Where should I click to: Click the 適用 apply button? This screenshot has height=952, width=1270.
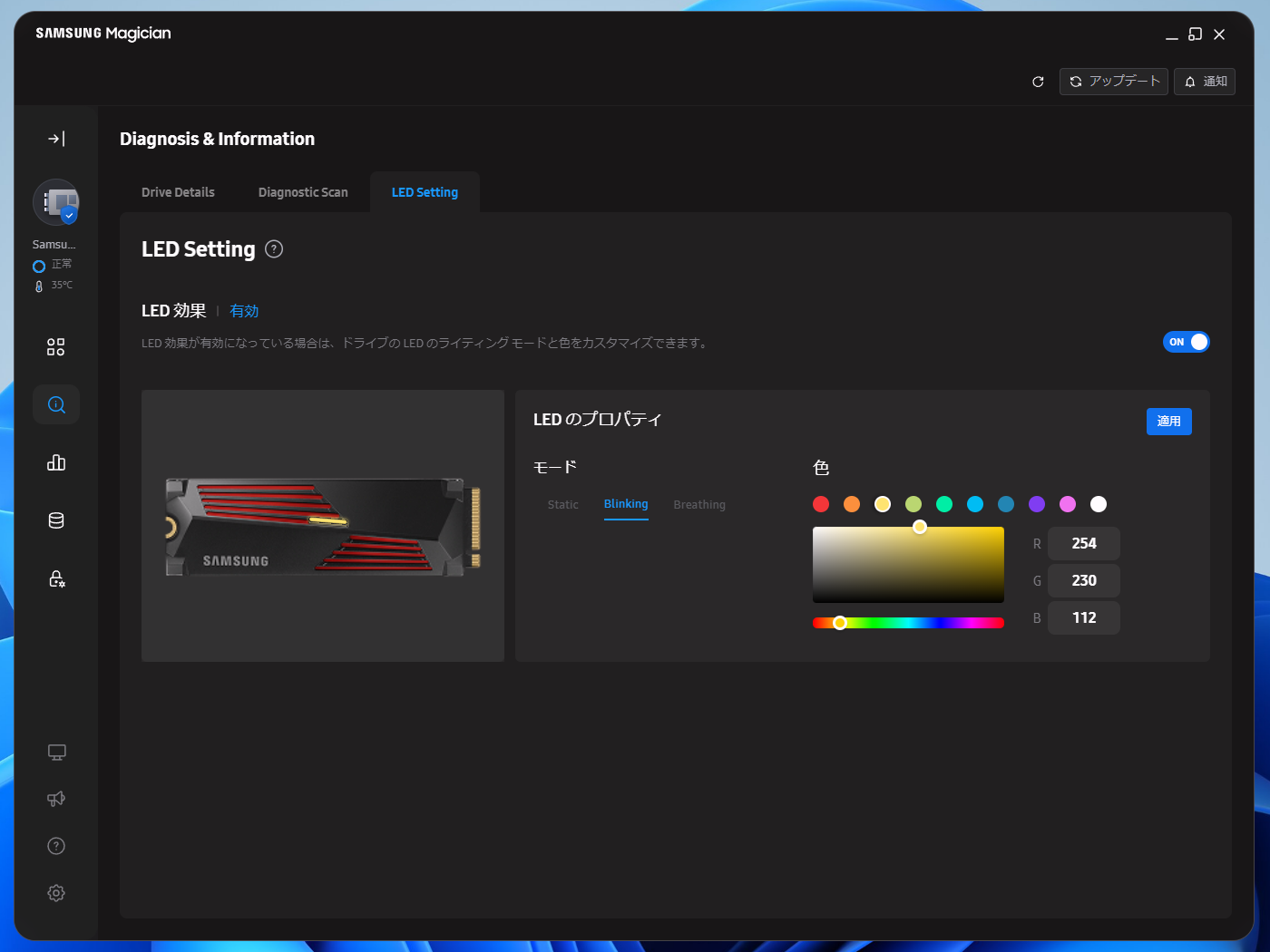pos(1169,422)
